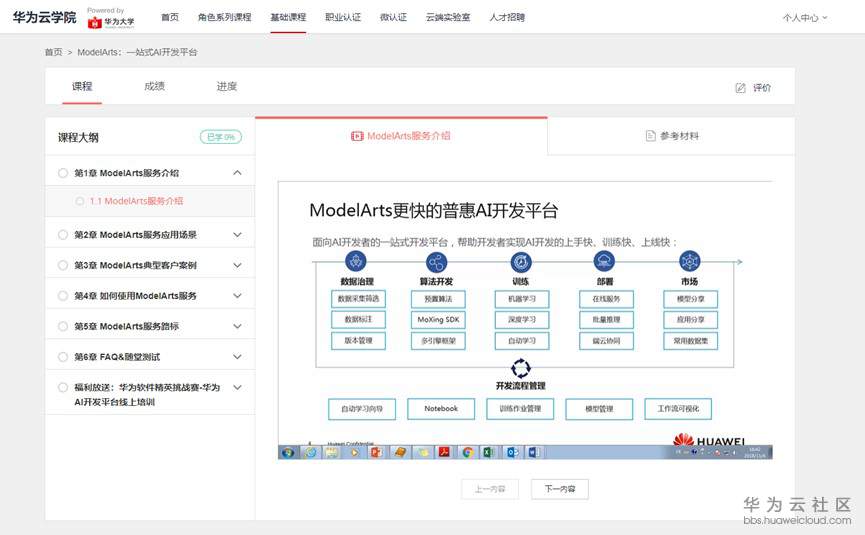Switch to the 课程 tab

click(82, 86)
